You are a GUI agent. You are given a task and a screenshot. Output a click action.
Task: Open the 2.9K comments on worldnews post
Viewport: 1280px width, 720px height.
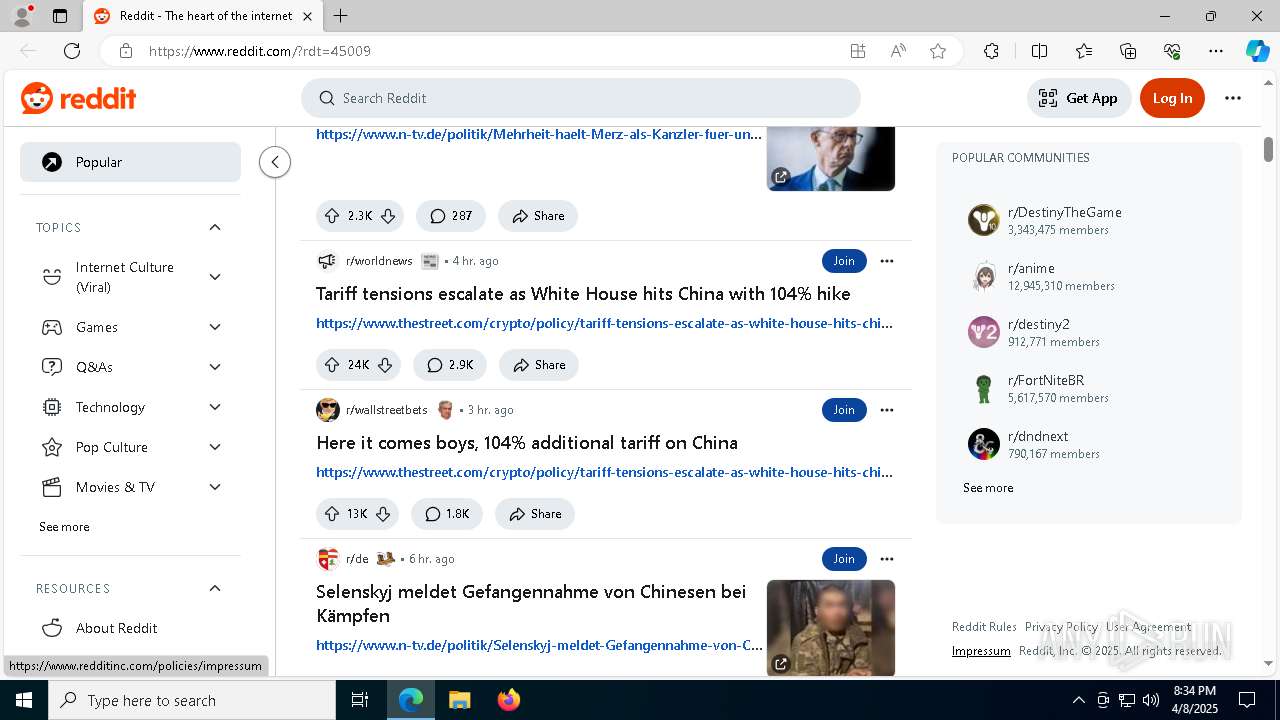(x=450, y=365)
